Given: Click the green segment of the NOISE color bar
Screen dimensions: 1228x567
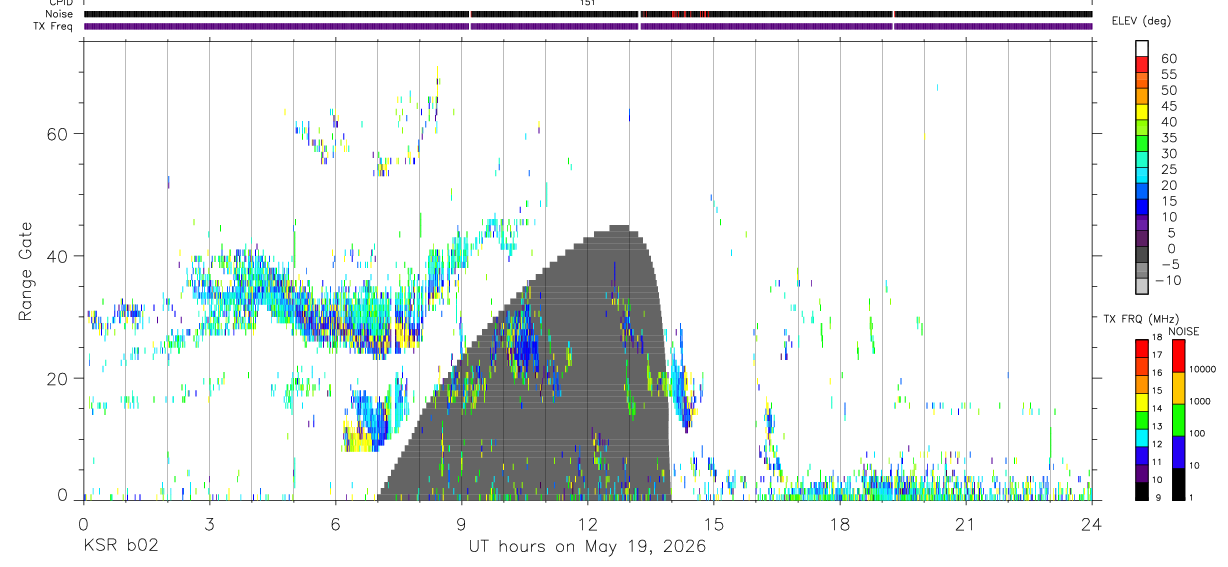Looking at the screenshot, I should pyautogui.click(x=1178, y=420).
